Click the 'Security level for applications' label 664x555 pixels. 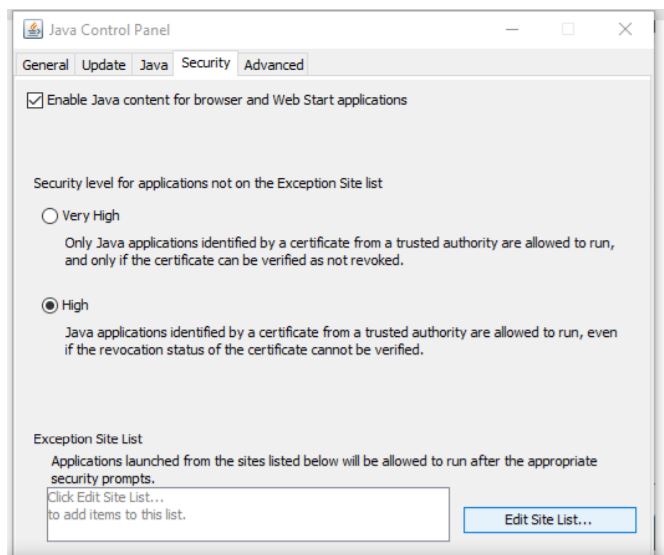point(208,183)
